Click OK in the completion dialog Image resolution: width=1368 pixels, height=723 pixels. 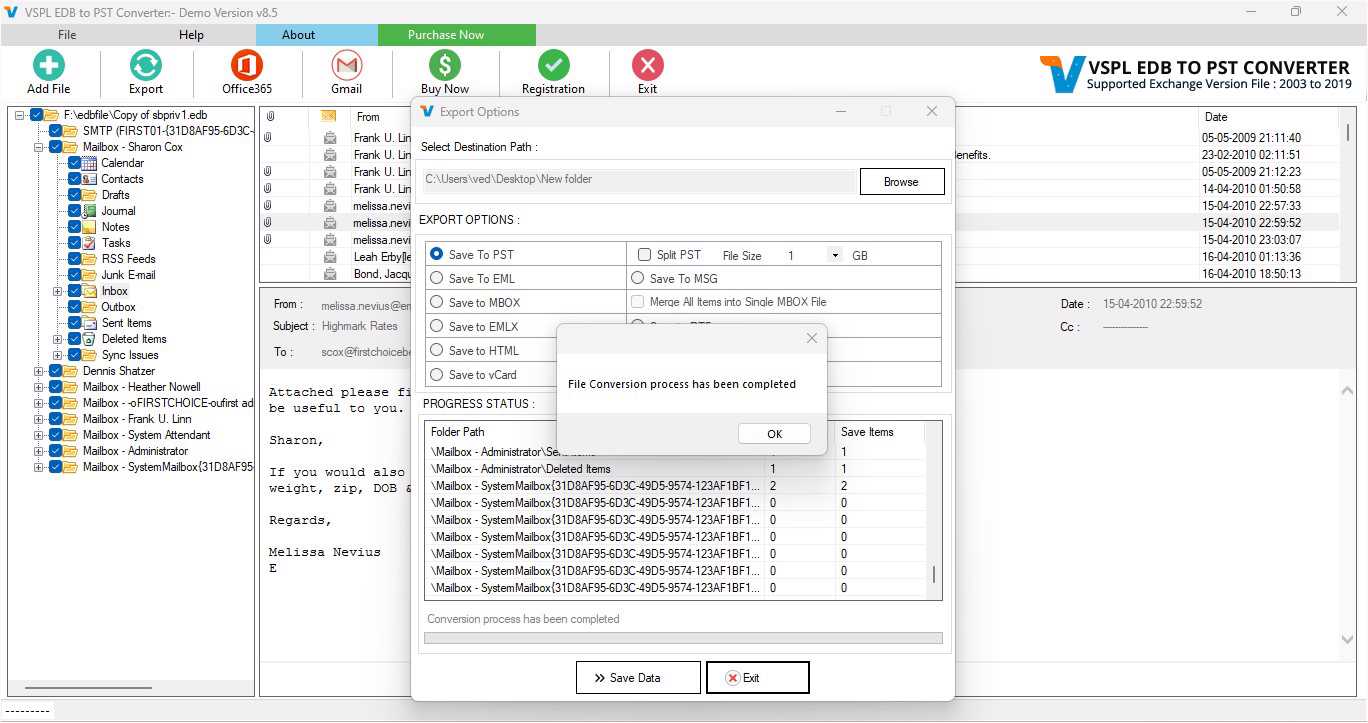click(774, 434)
